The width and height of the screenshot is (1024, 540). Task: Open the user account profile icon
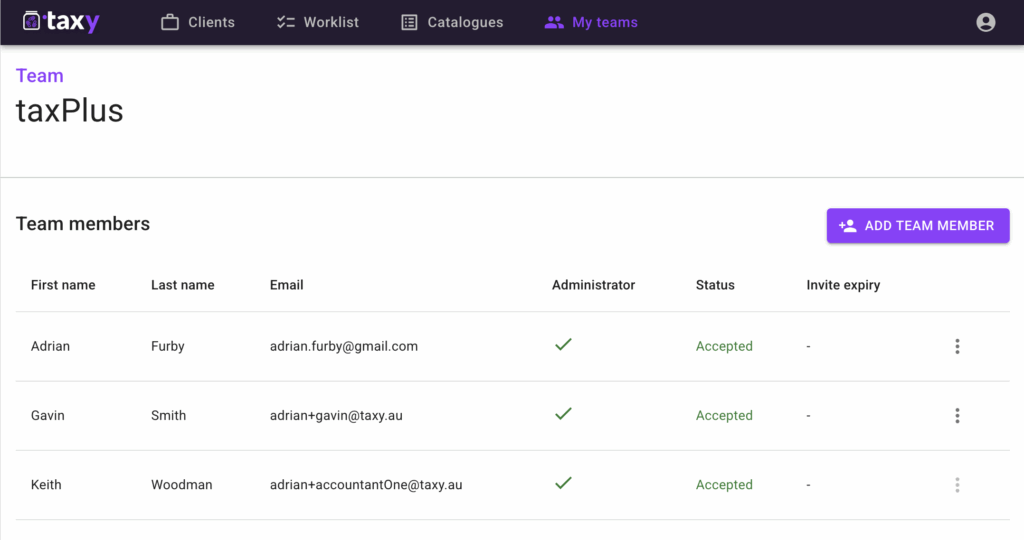click(985, 22)
